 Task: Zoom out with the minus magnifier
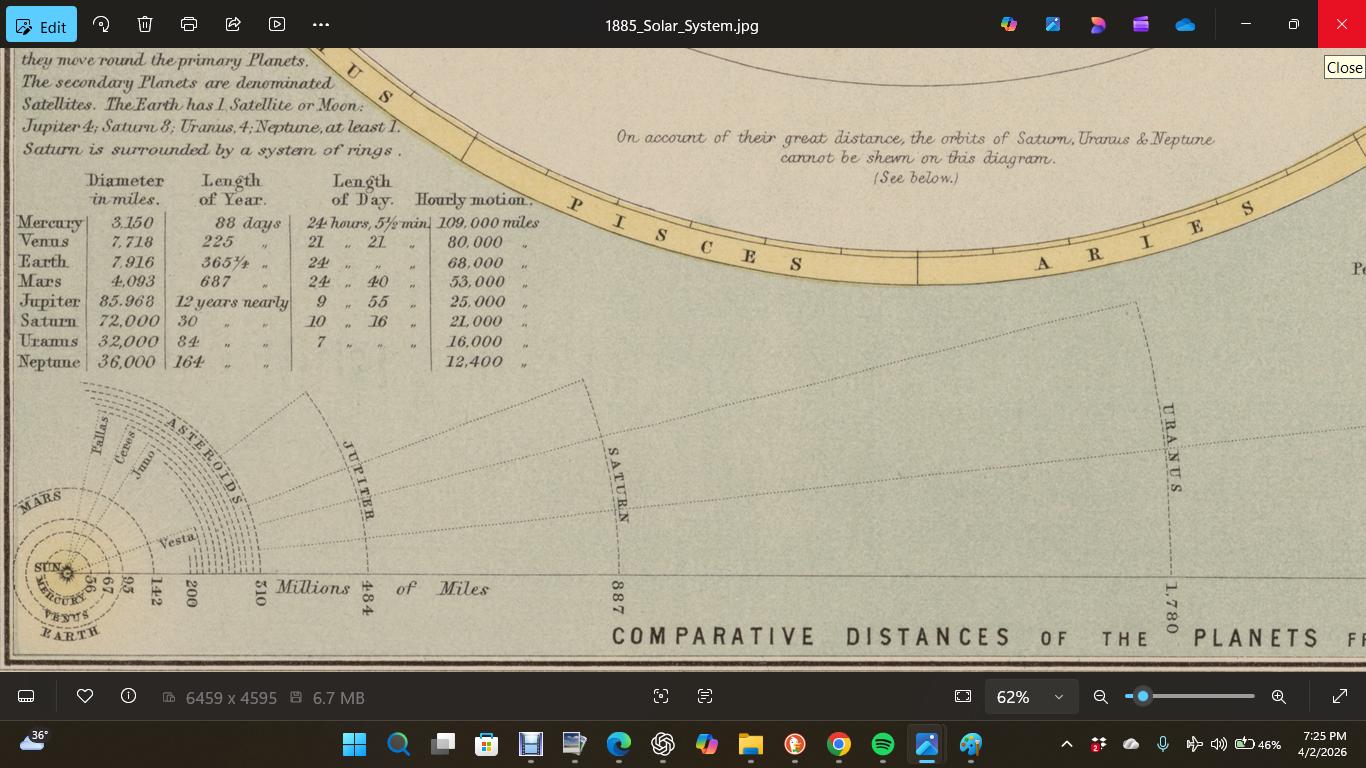(1101, 696)
